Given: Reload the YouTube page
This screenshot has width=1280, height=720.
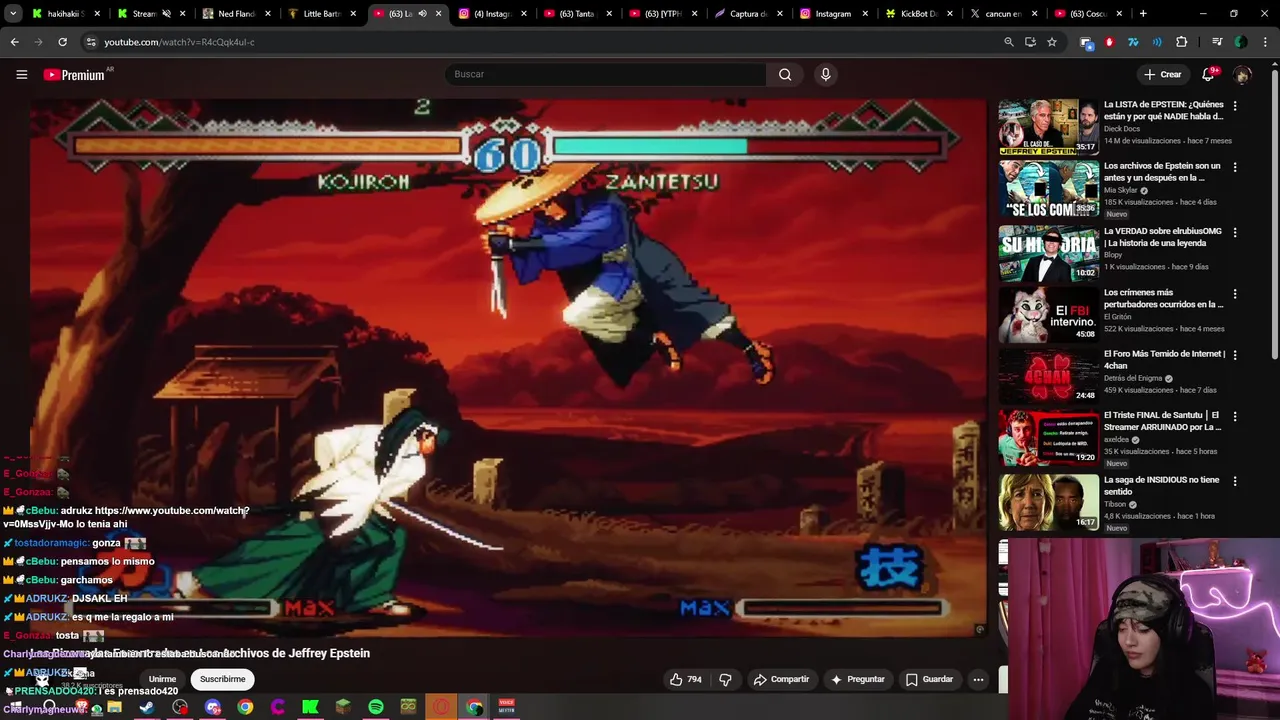Looking at the screenshot, I should (62, 42).
